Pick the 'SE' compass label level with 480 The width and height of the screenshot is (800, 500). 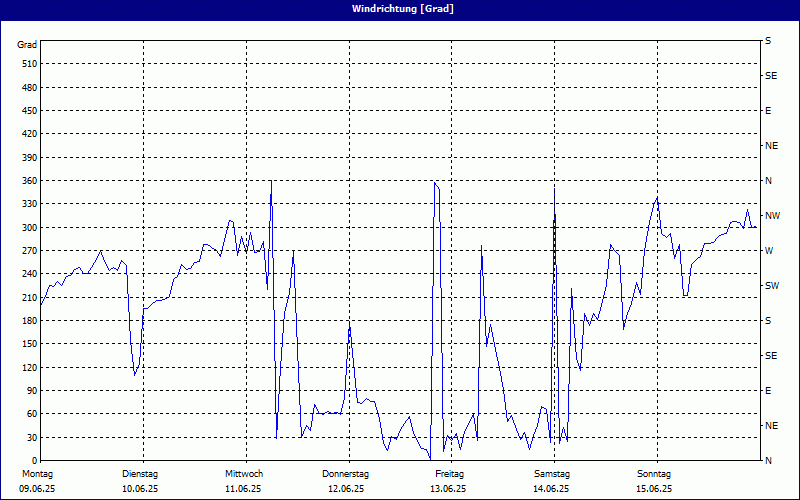[771, 76]
